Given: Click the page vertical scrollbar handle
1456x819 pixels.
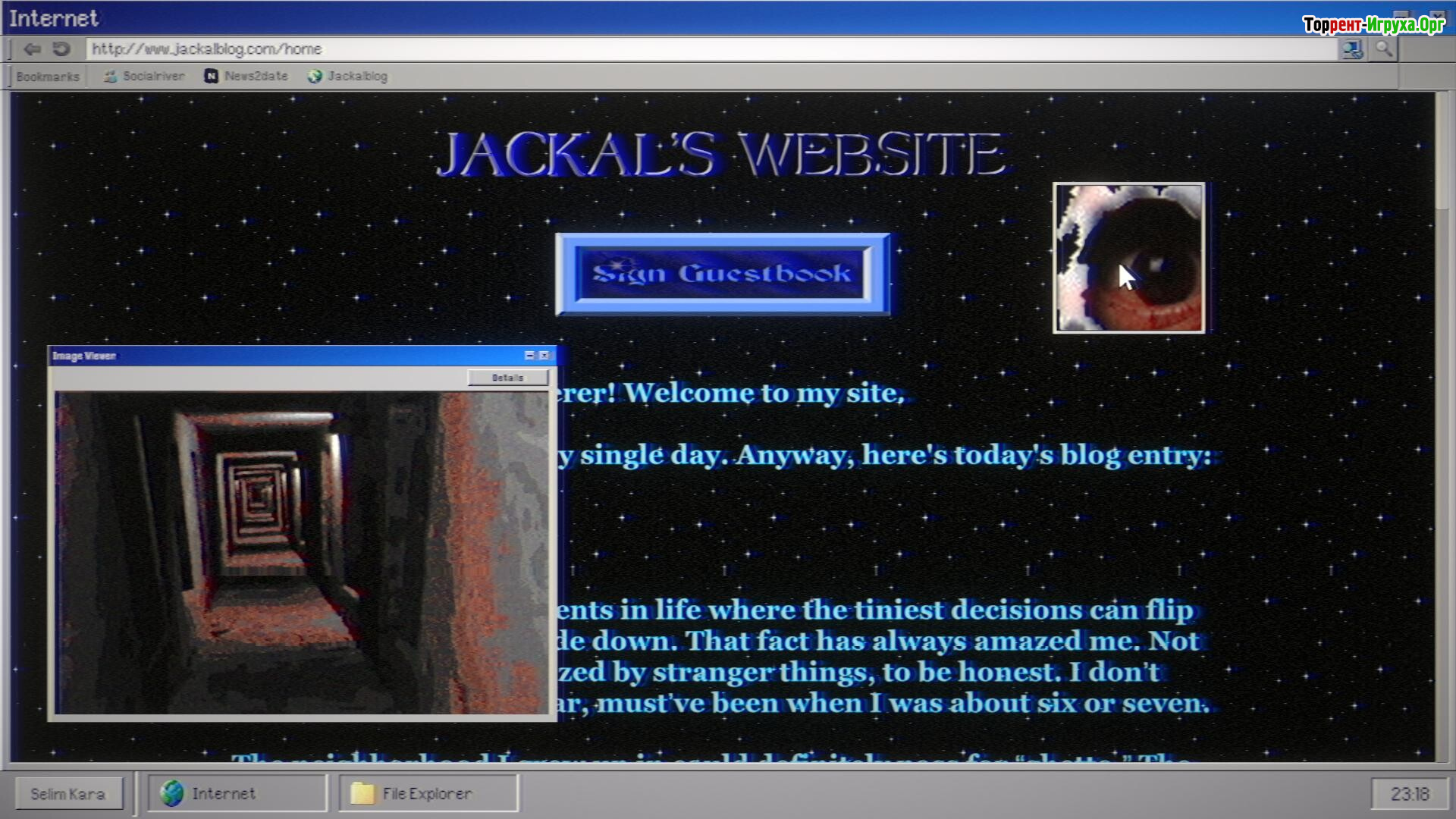Looking at the screenshot, I should (1443, 152).
